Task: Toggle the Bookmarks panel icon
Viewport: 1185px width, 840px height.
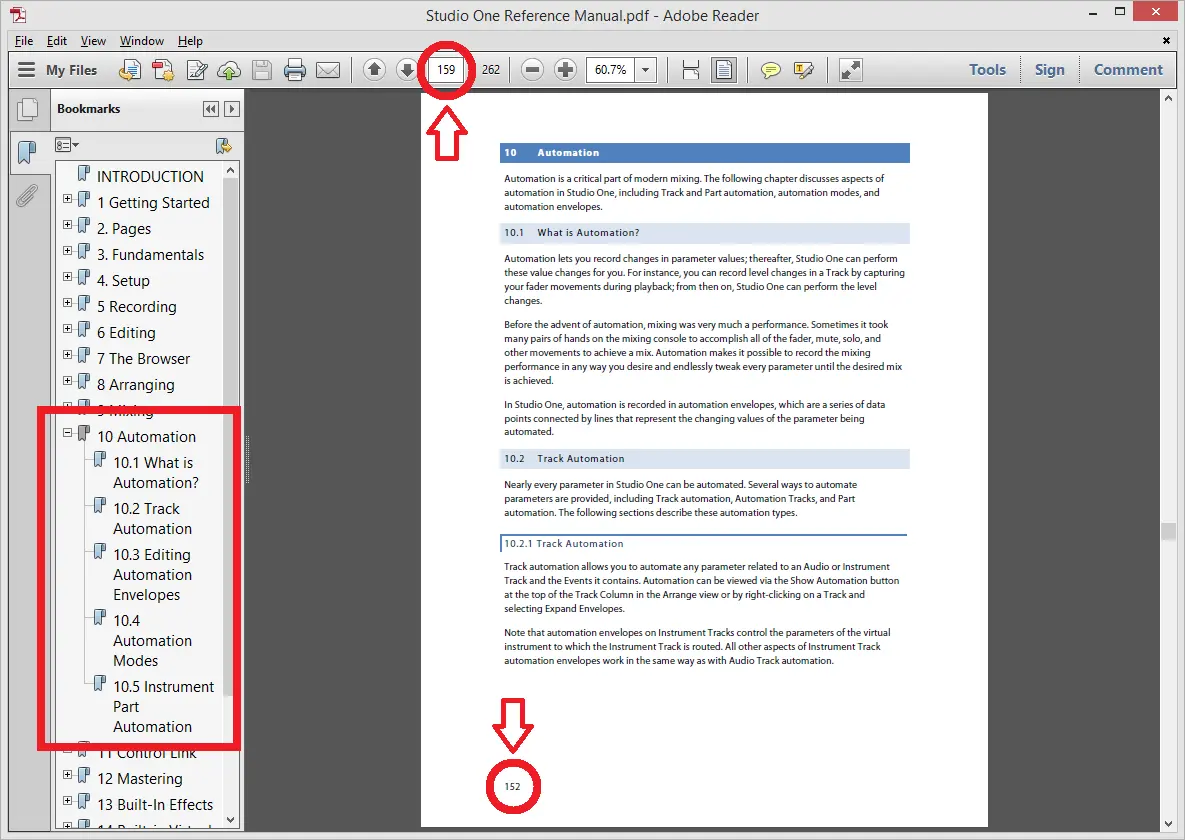Action: [x=27, y=152]
